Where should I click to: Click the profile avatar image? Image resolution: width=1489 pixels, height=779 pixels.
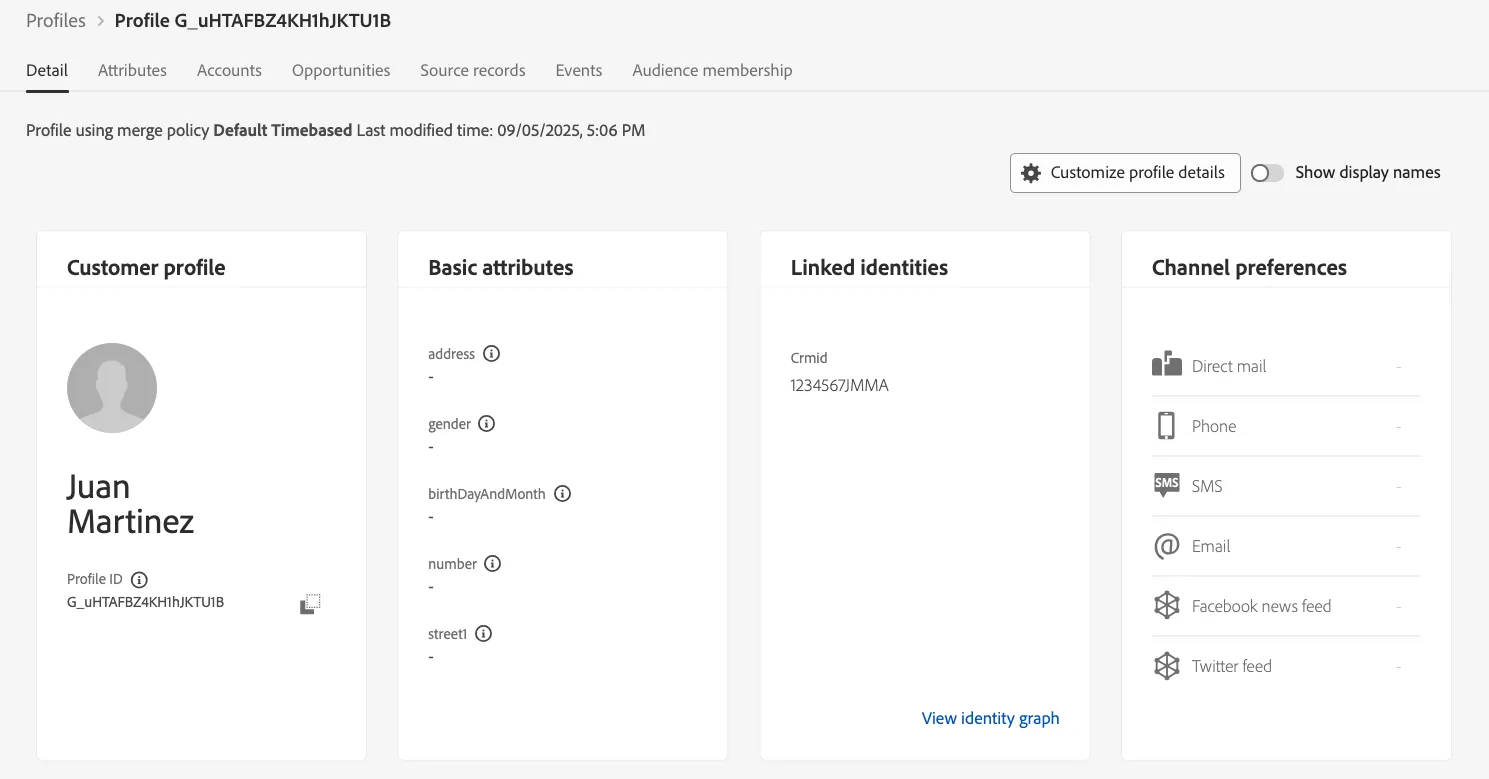pyautogui.click(x=112, y=388)
